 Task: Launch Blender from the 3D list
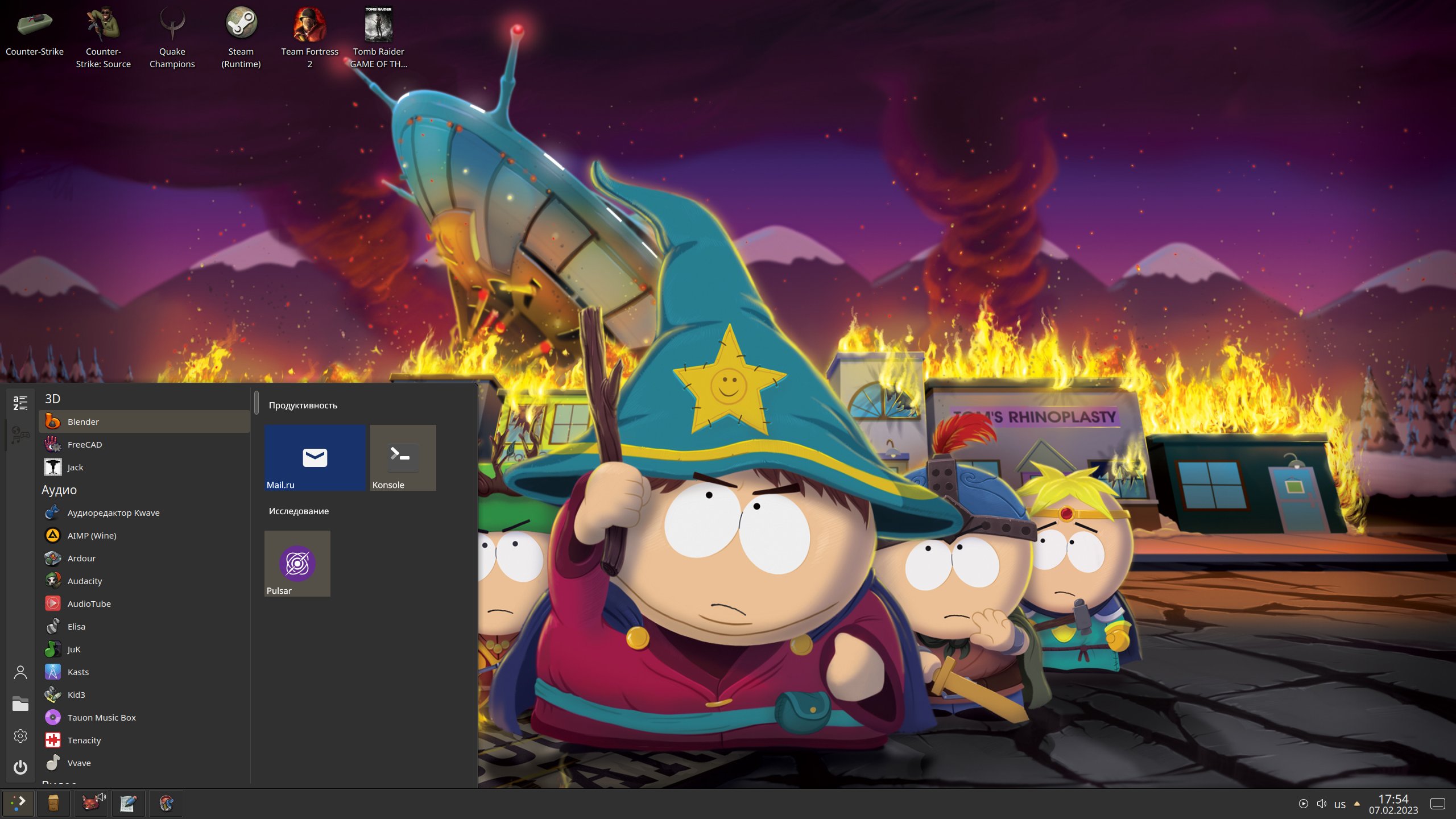(x=144, y=421)
